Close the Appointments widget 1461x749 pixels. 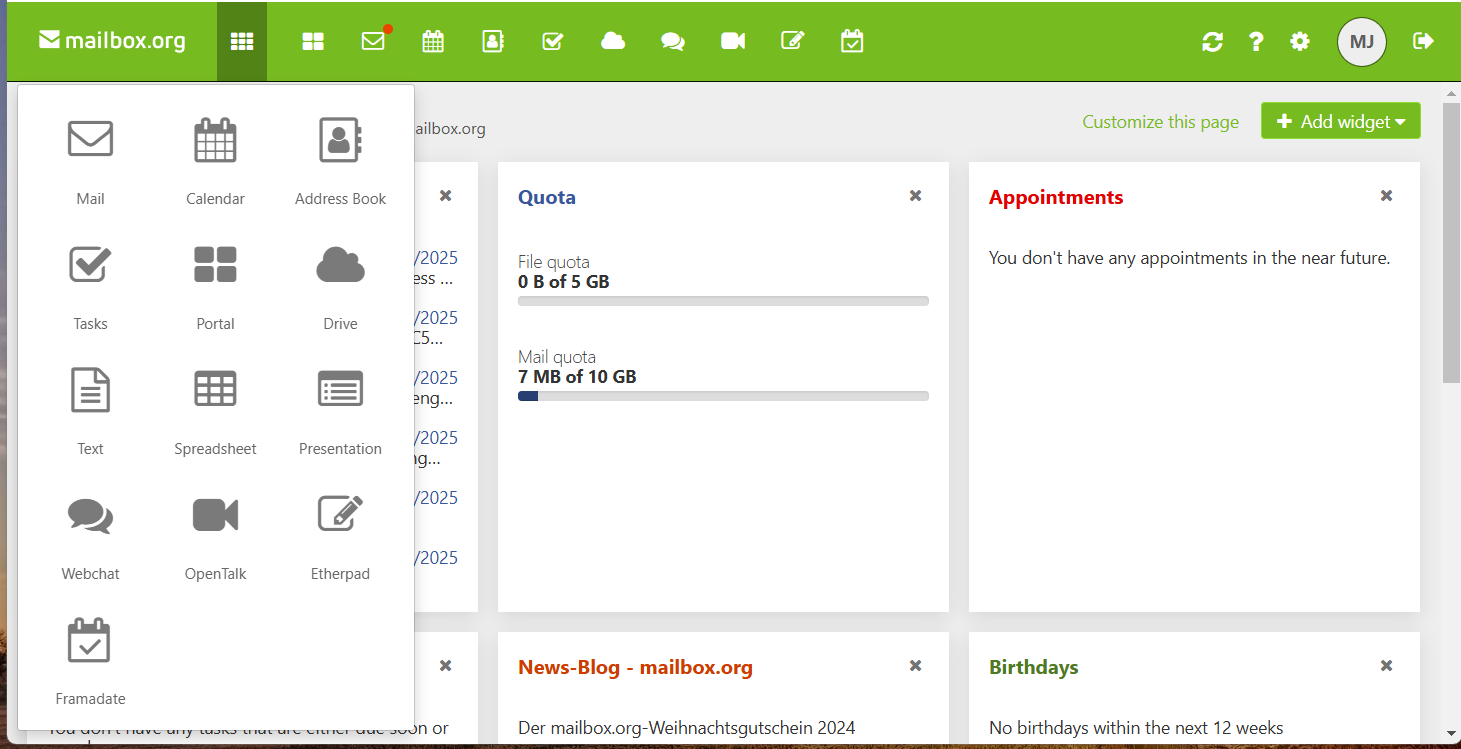1386,196
